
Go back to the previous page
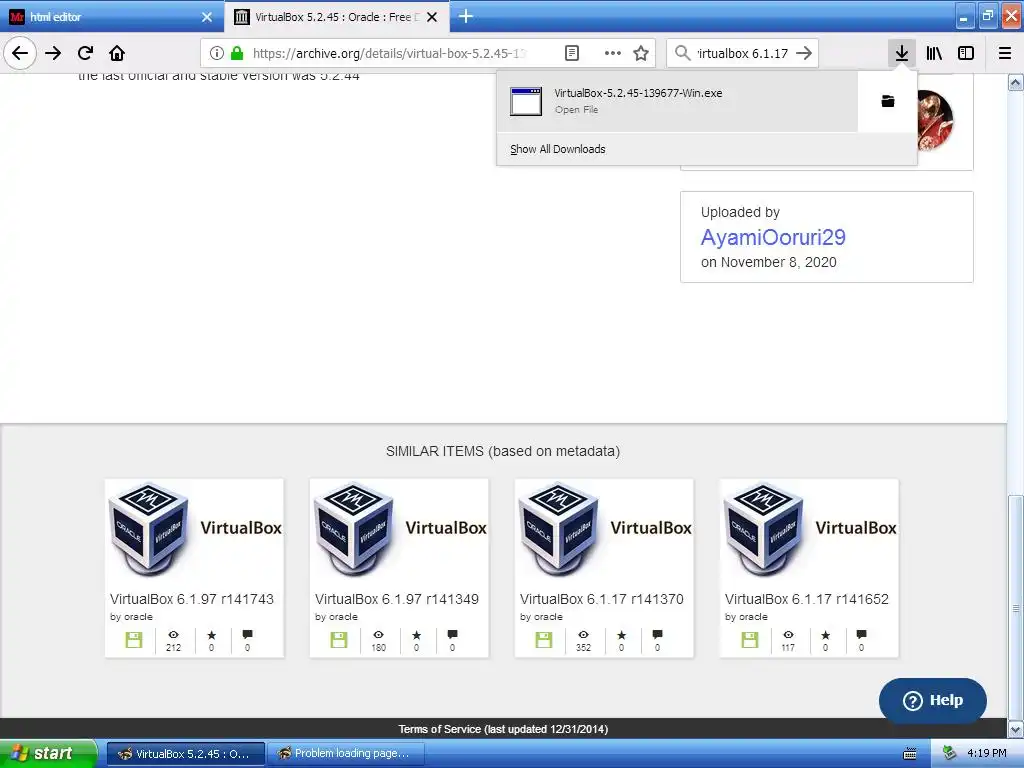[x=20, y=53]
